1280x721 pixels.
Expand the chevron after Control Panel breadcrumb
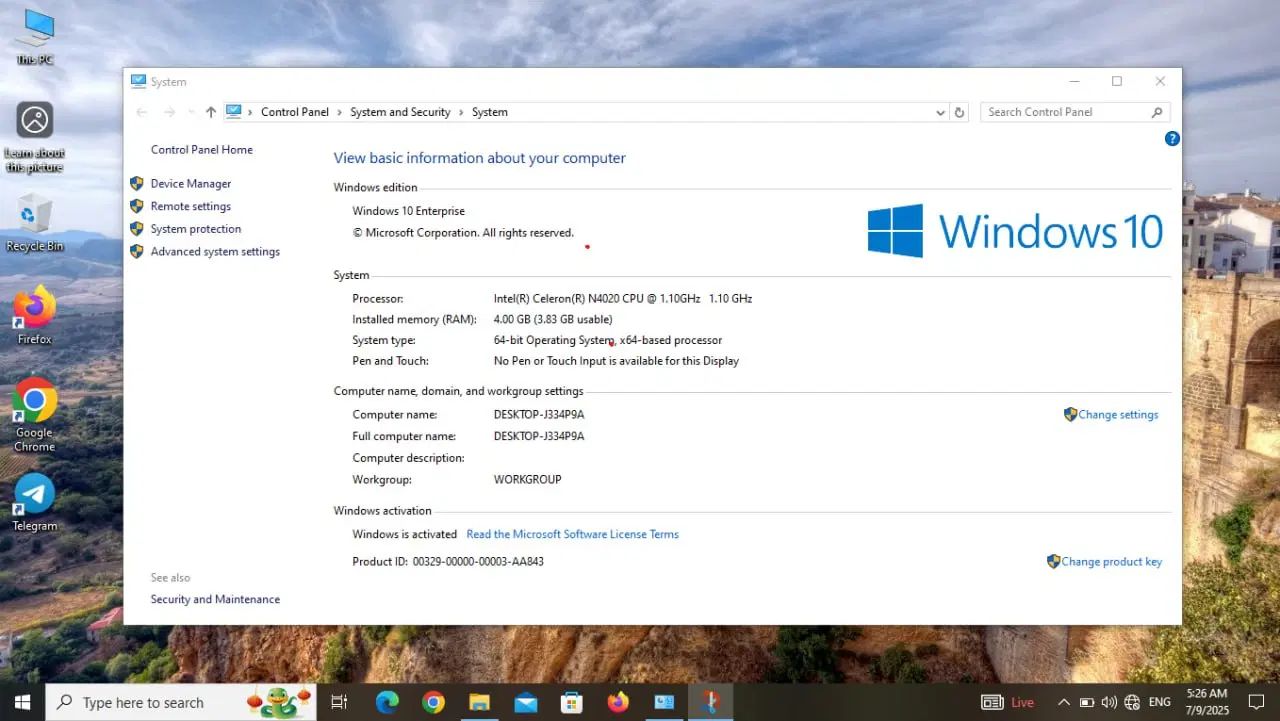point(340,113)
